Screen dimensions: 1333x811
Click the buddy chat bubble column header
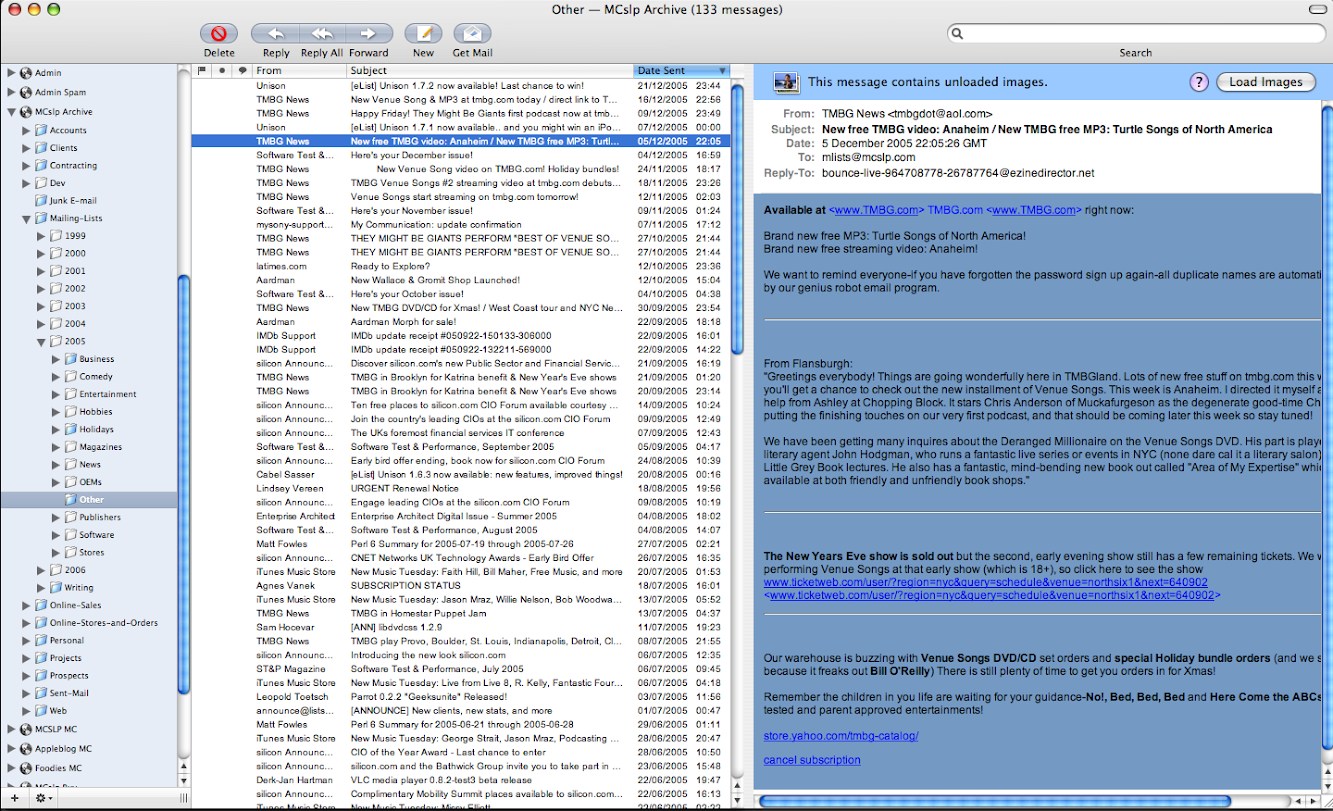tap(242, 71)
